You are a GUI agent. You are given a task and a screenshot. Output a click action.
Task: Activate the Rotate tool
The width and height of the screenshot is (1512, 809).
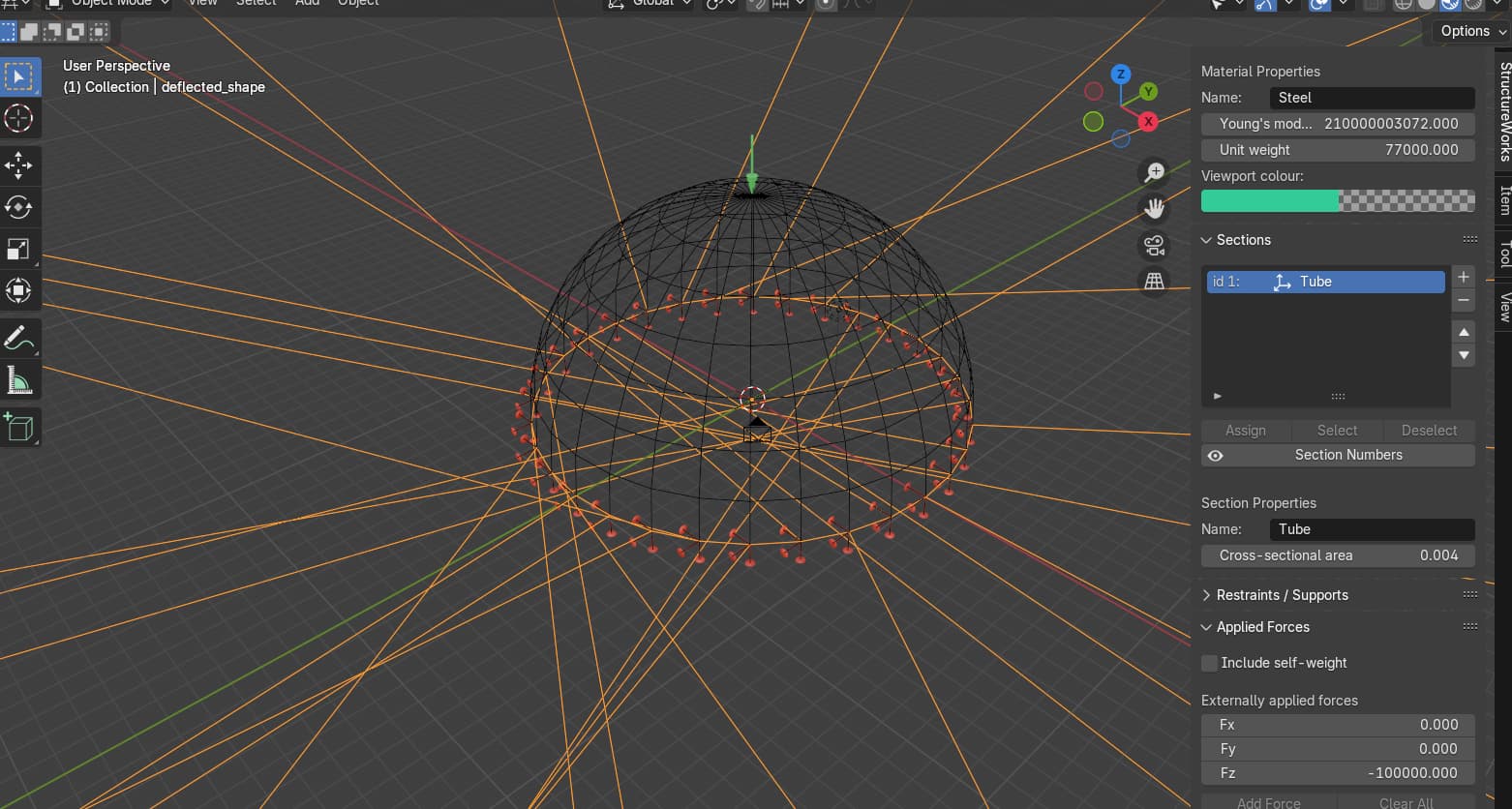tap(18, 207)
